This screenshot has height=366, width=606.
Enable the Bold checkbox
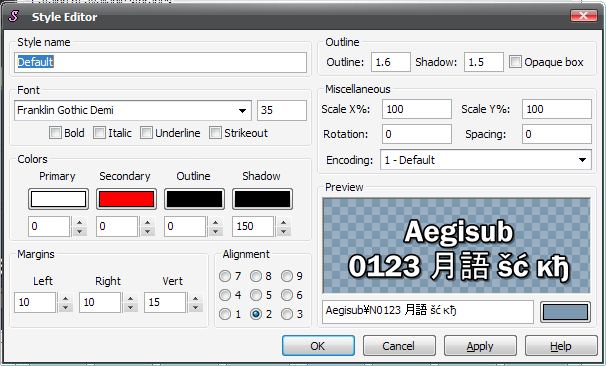[55, 133]
